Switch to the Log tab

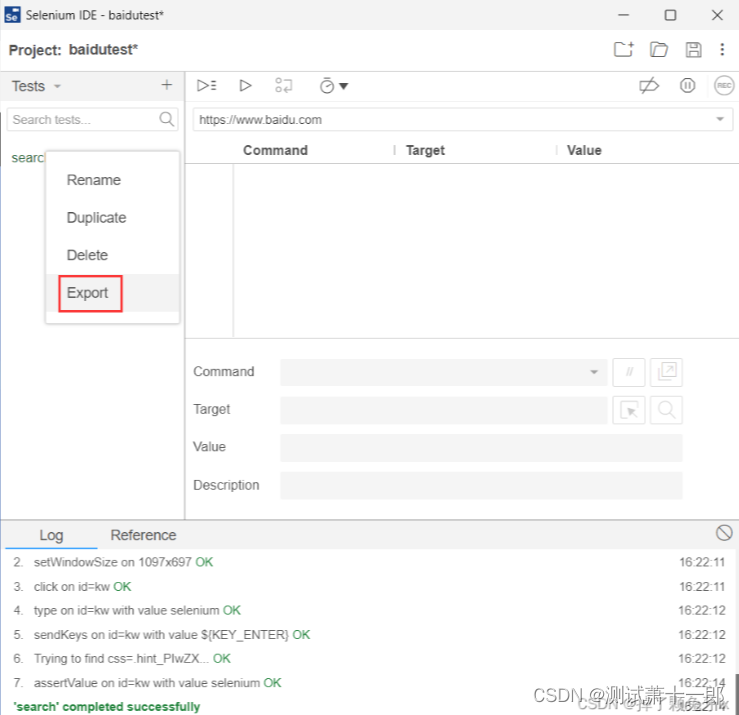click(x=51, y=535)
